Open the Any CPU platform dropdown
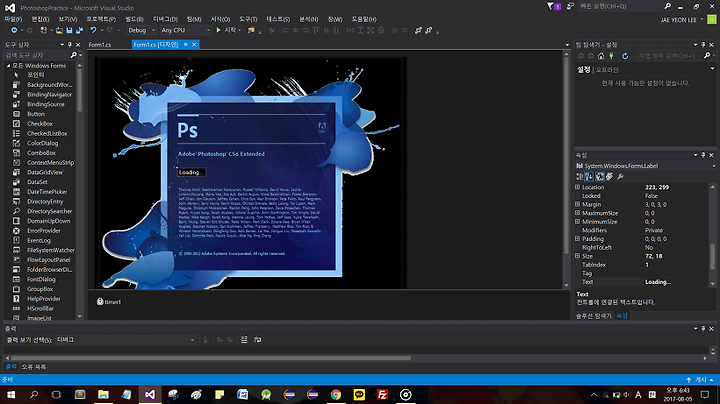This screenshot has height=404, width=720. point(186,30)
